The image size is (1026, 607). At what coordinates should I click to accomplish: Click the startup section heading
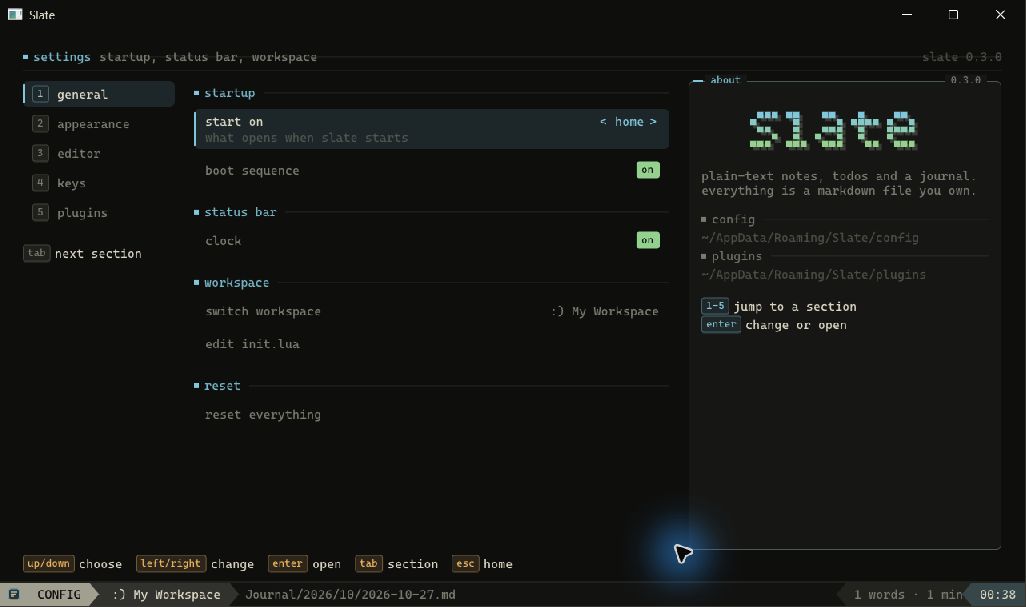click(x=230, y=93)
